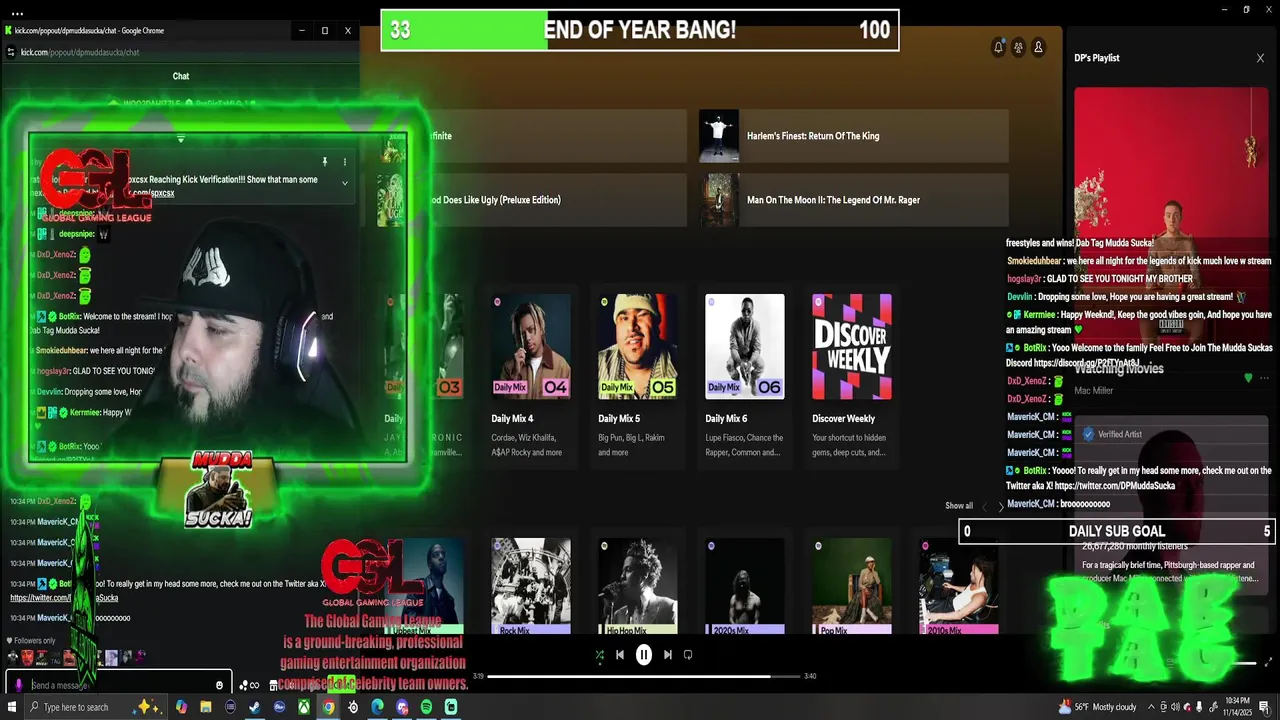Open the friend activity icon in Spotify
This screenshot has width=1280, height=720.
[x=1018, y=47]
